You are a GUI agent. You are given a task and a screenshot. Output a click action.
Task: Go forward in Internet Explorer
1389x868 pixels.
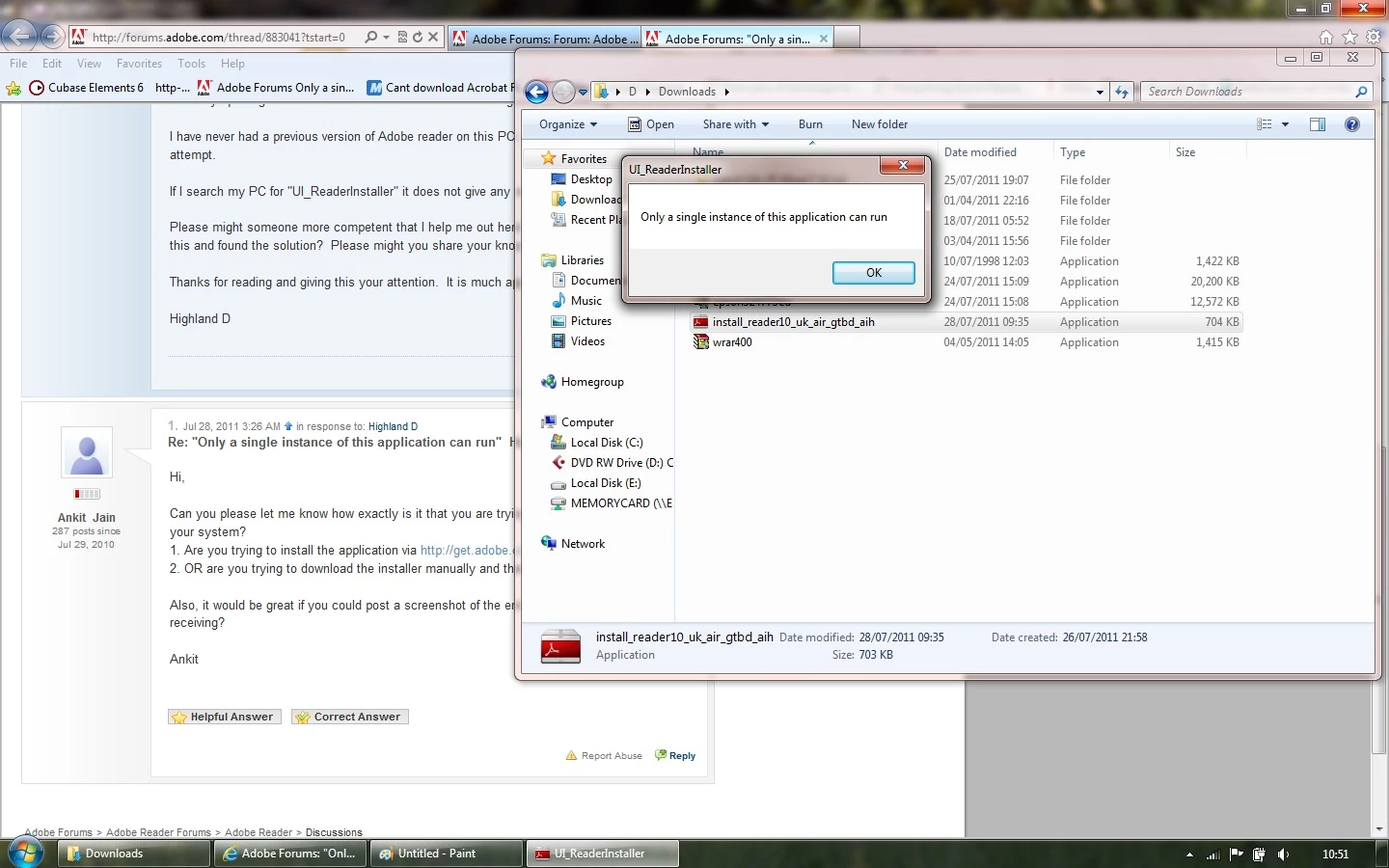point(53,37)
